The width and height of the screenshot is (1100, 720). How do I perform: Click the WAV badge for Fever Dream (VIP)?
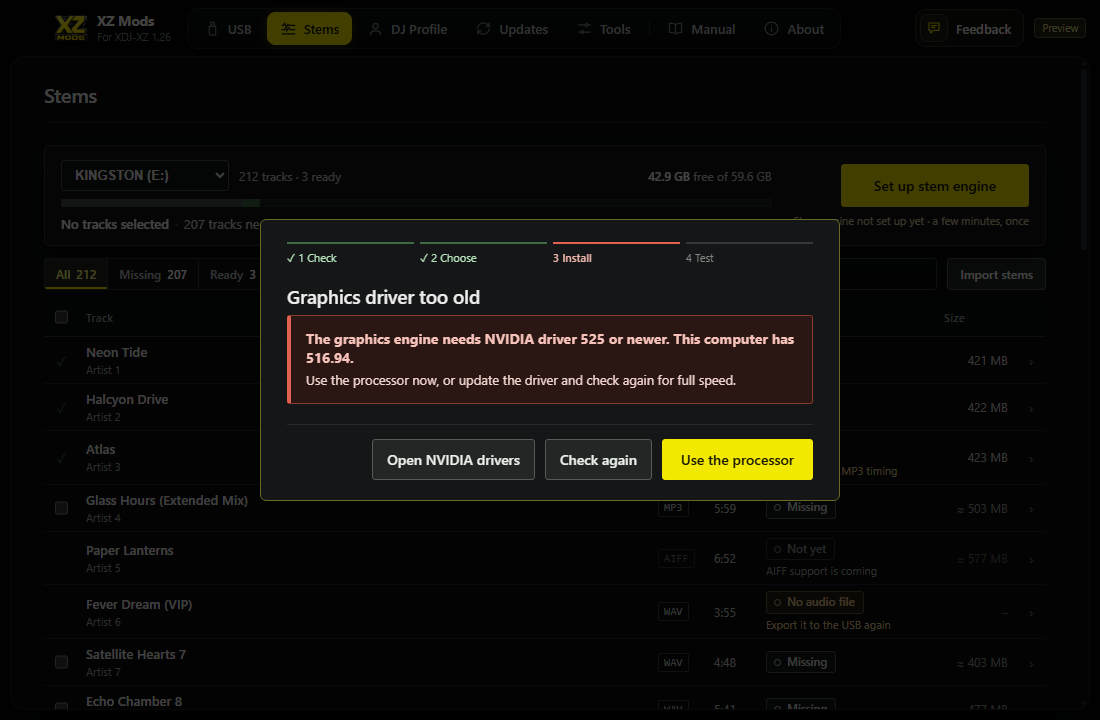click(x=673, y=612)
